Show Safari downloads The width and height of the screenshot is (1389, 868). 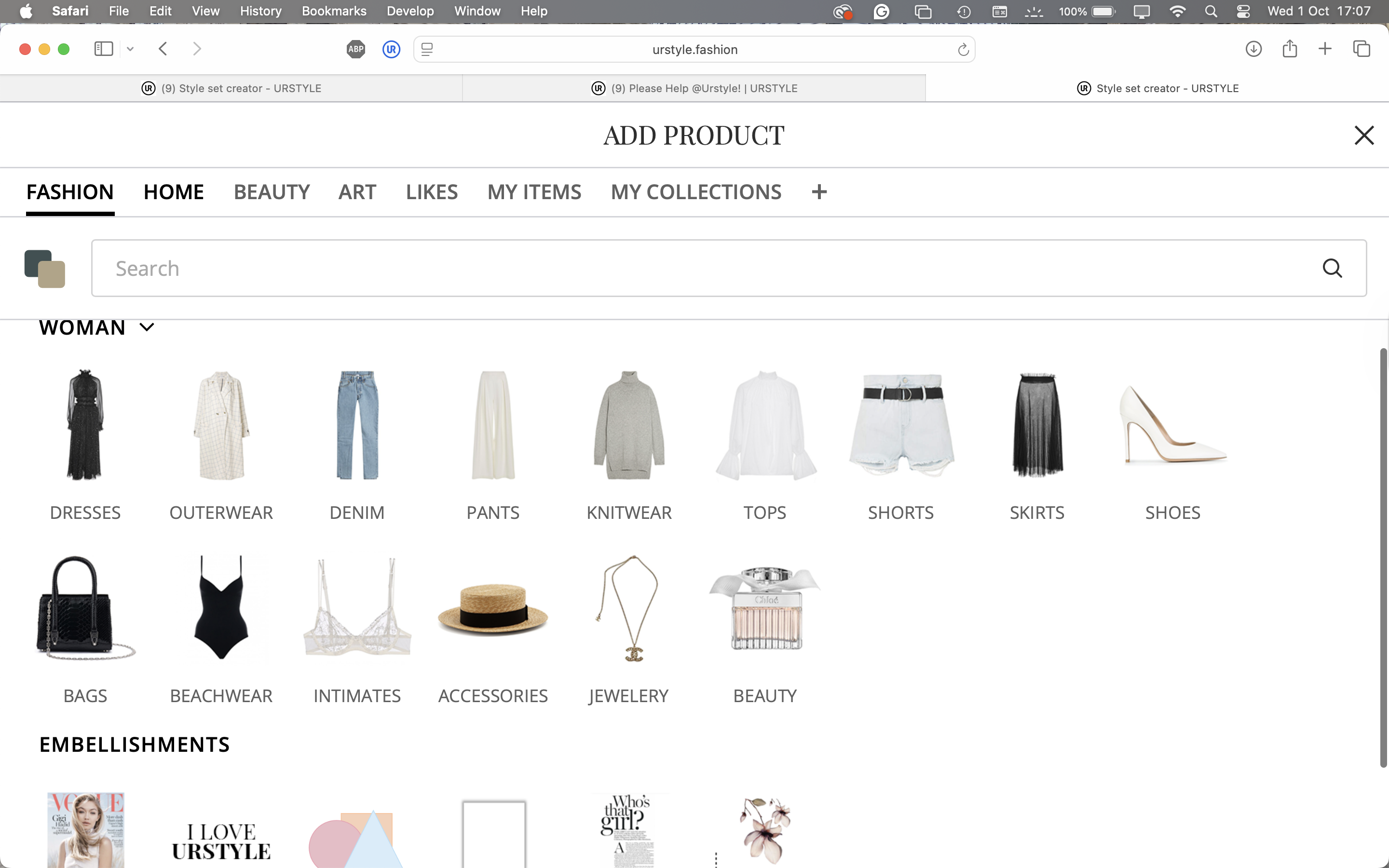(x=1253, y=49)
